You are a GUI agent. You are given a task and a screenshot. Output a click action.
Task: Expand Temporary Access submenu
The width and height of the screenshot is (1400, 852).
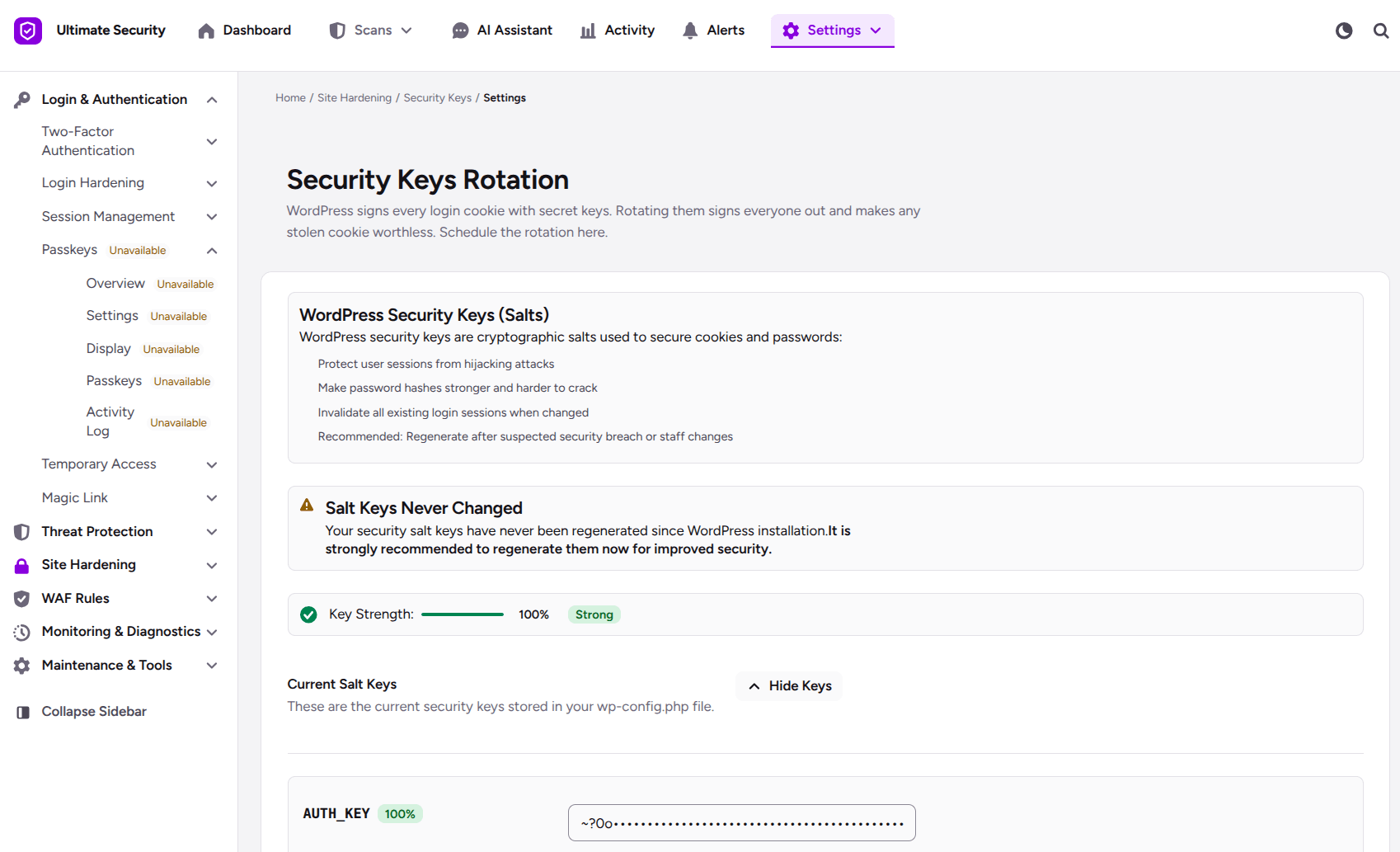click(x=212, y=464)
